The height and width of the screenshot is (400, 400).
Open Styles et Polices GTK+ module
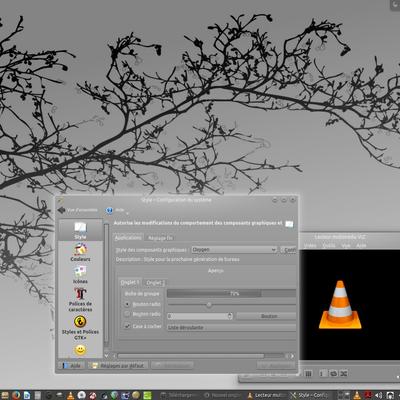click(x=80, y=328)
